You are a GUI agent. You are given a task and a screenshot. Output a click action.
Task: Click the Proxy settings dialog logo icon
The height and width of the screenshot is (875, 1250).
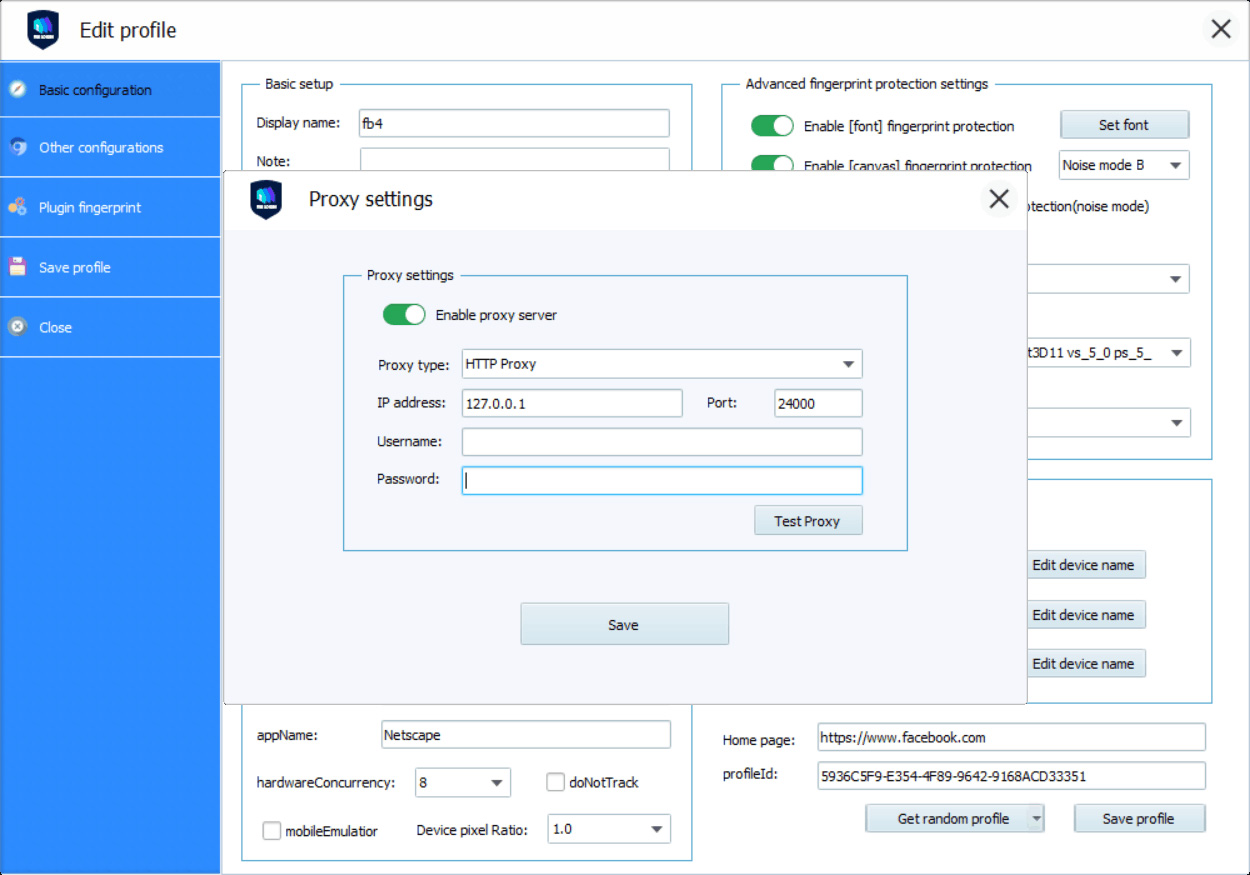(x=266, y=200)
